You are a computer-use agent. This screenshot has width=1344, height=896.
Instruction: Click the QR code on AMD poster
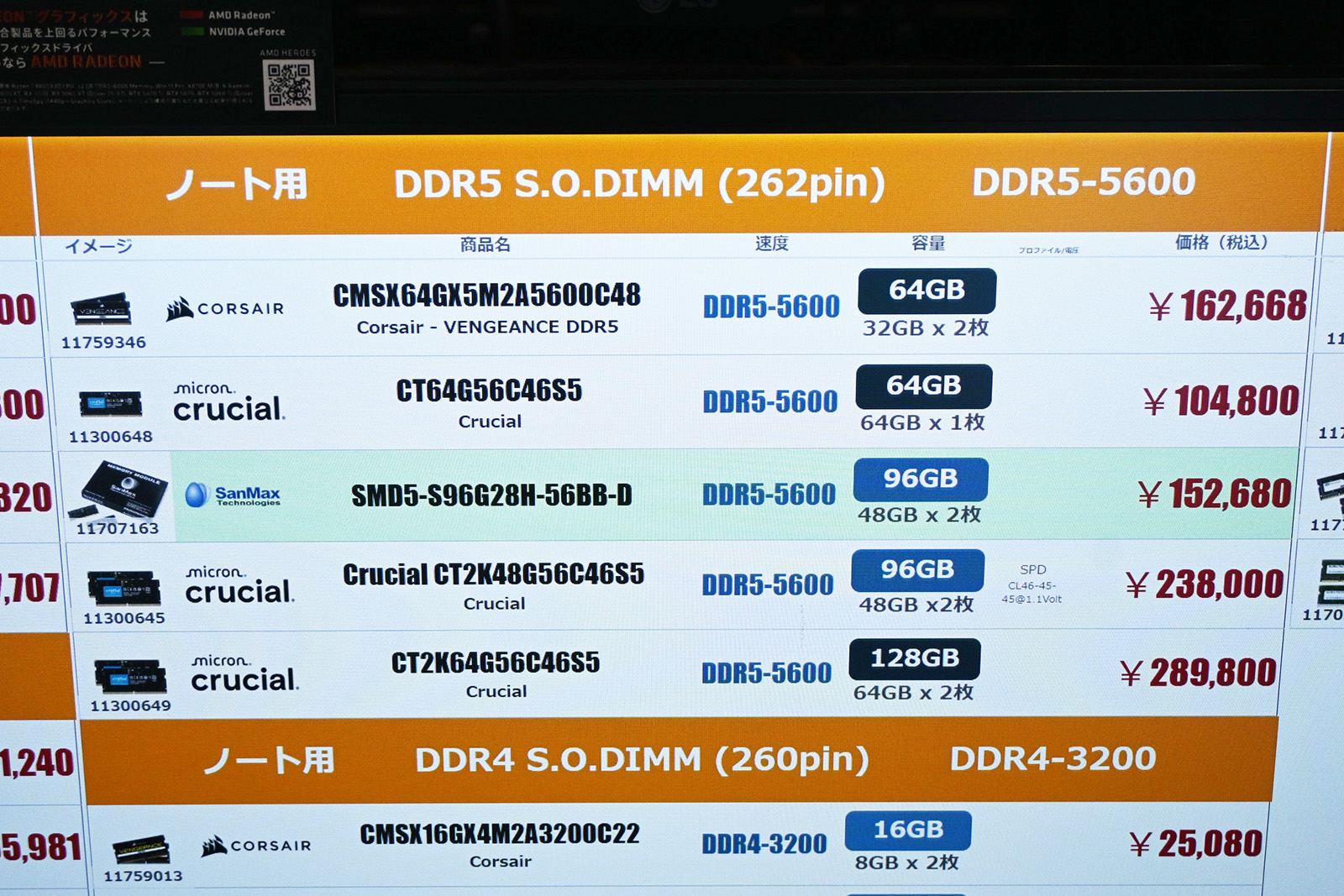289,85
